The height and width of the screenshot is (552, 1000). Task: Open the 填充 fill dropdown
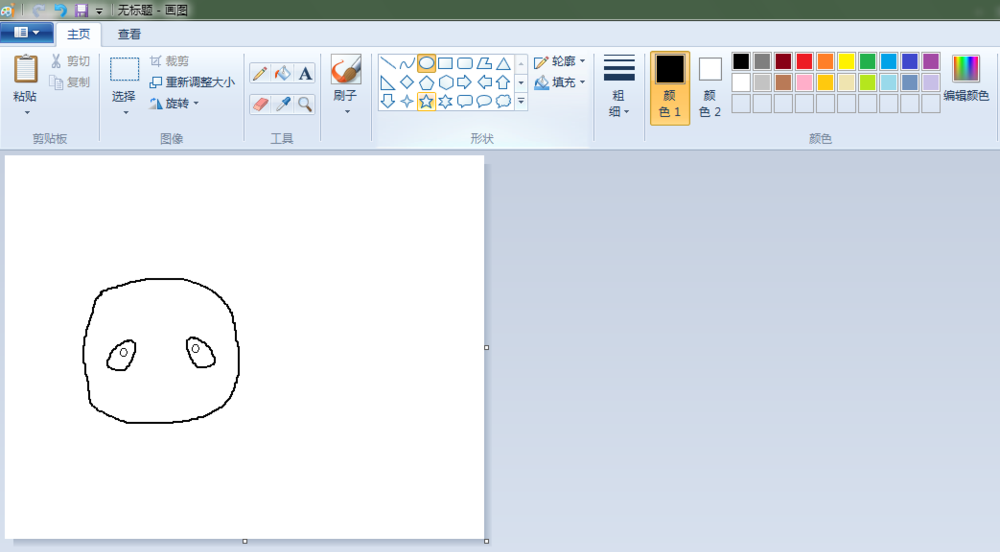point(560,82)
